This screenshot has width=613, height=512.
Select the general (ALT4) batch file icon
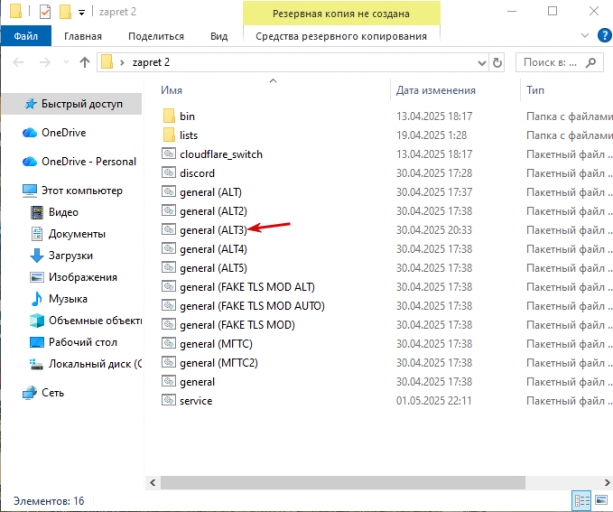point(168,249)
